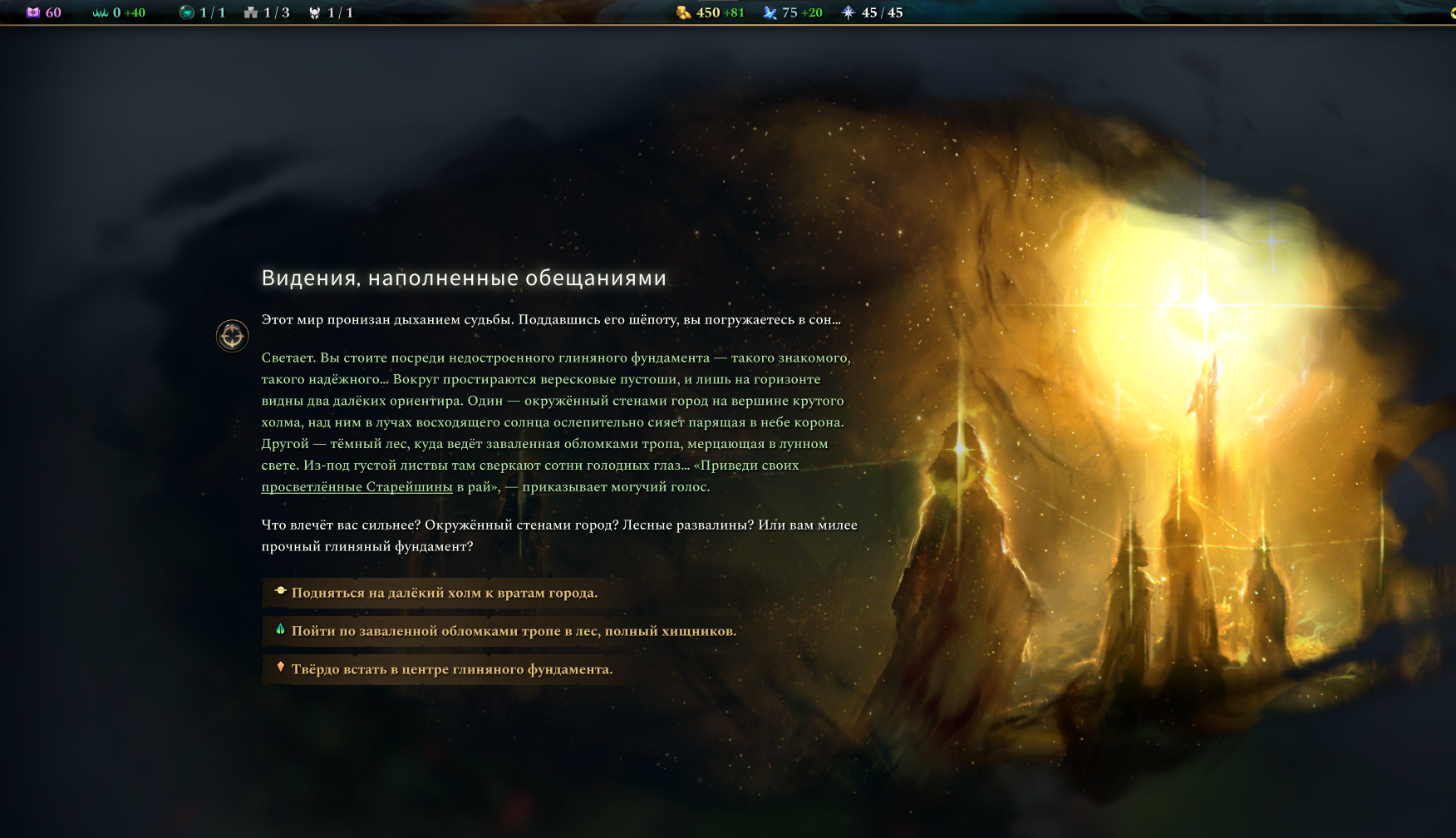Click the gold amount 450
Viewport: 1456px width, 838px height.
coord(708,12)
